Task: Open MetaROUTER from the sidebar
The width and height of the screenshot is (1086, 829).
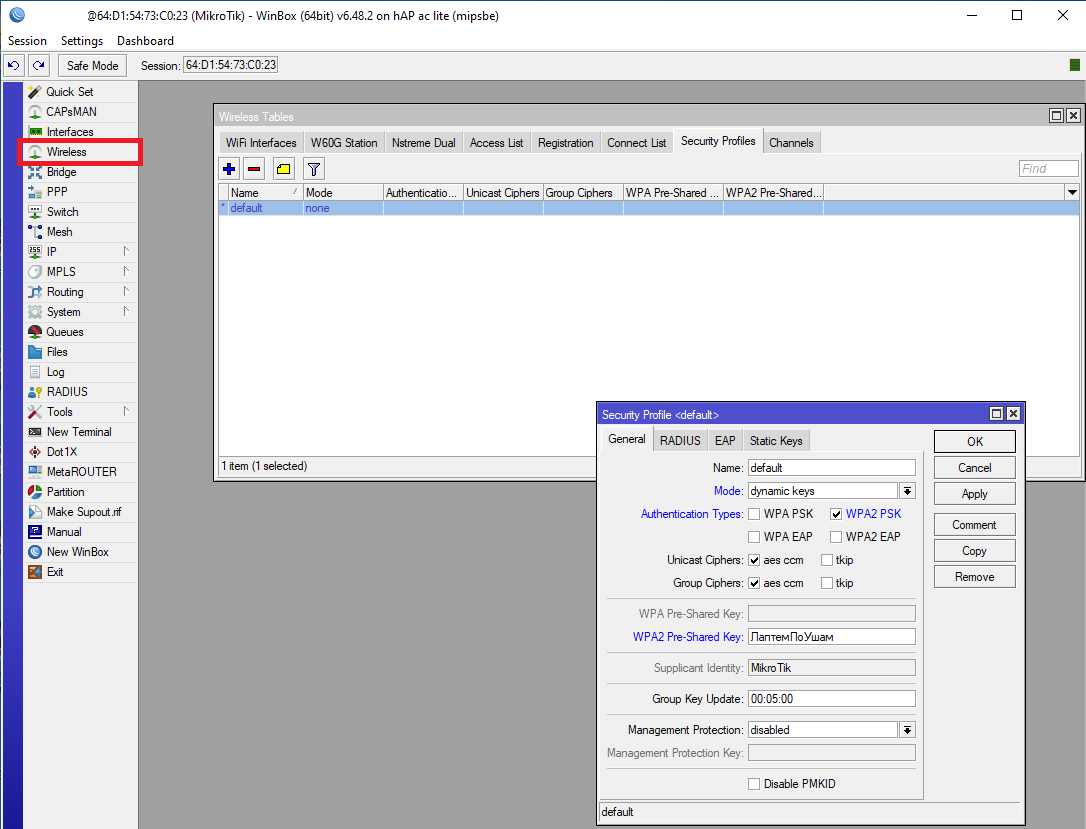Action: 81,472
